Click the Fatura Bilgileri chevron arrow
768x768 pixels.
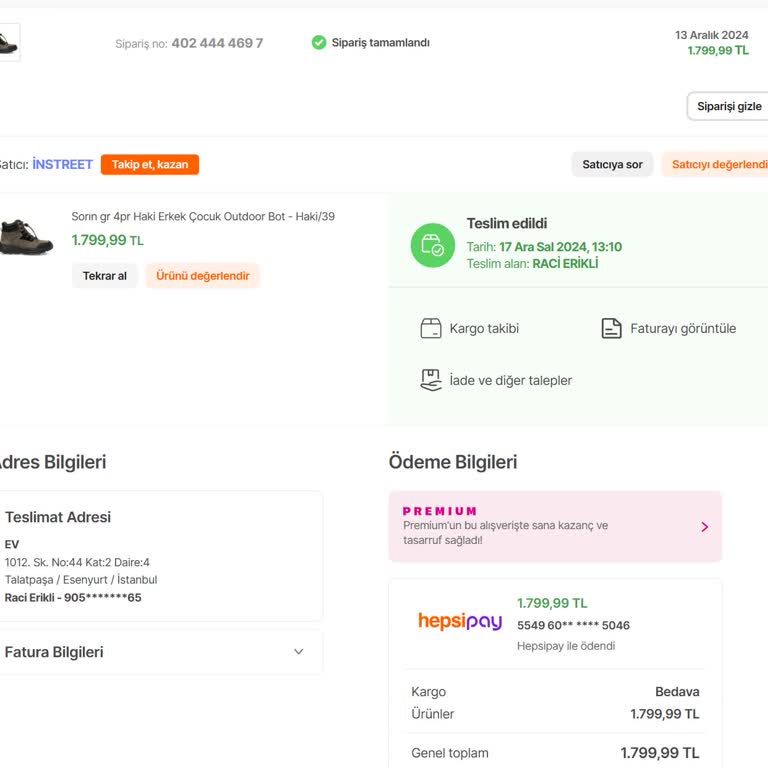tap(298, 652)
